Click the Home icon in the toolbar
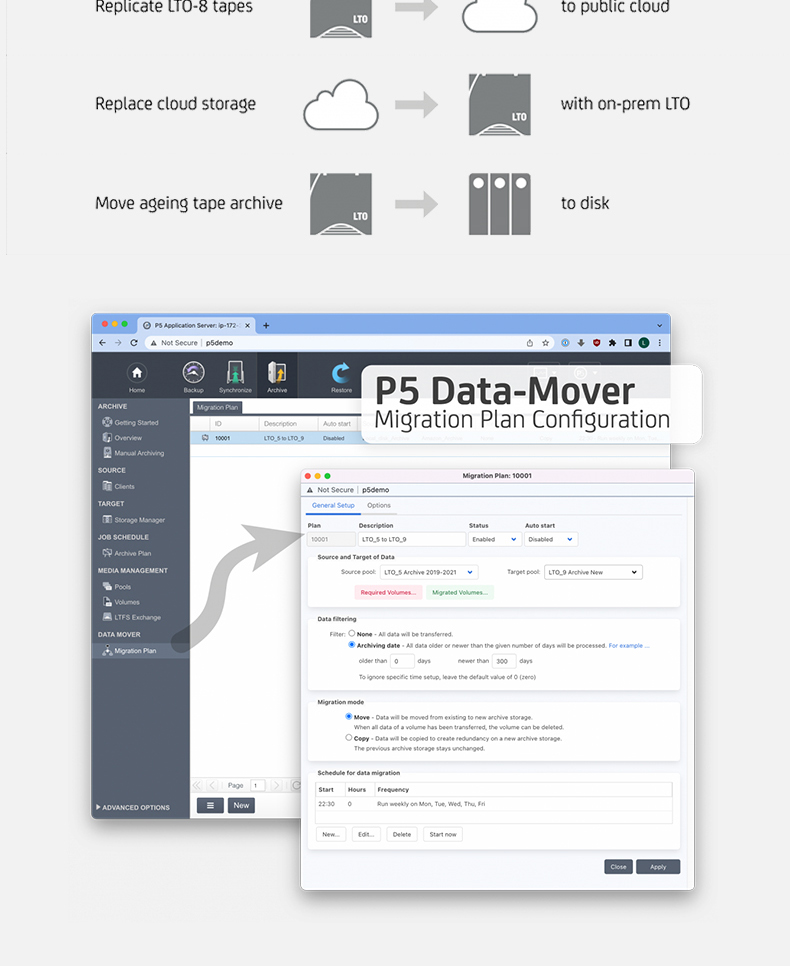 [137, 374]
